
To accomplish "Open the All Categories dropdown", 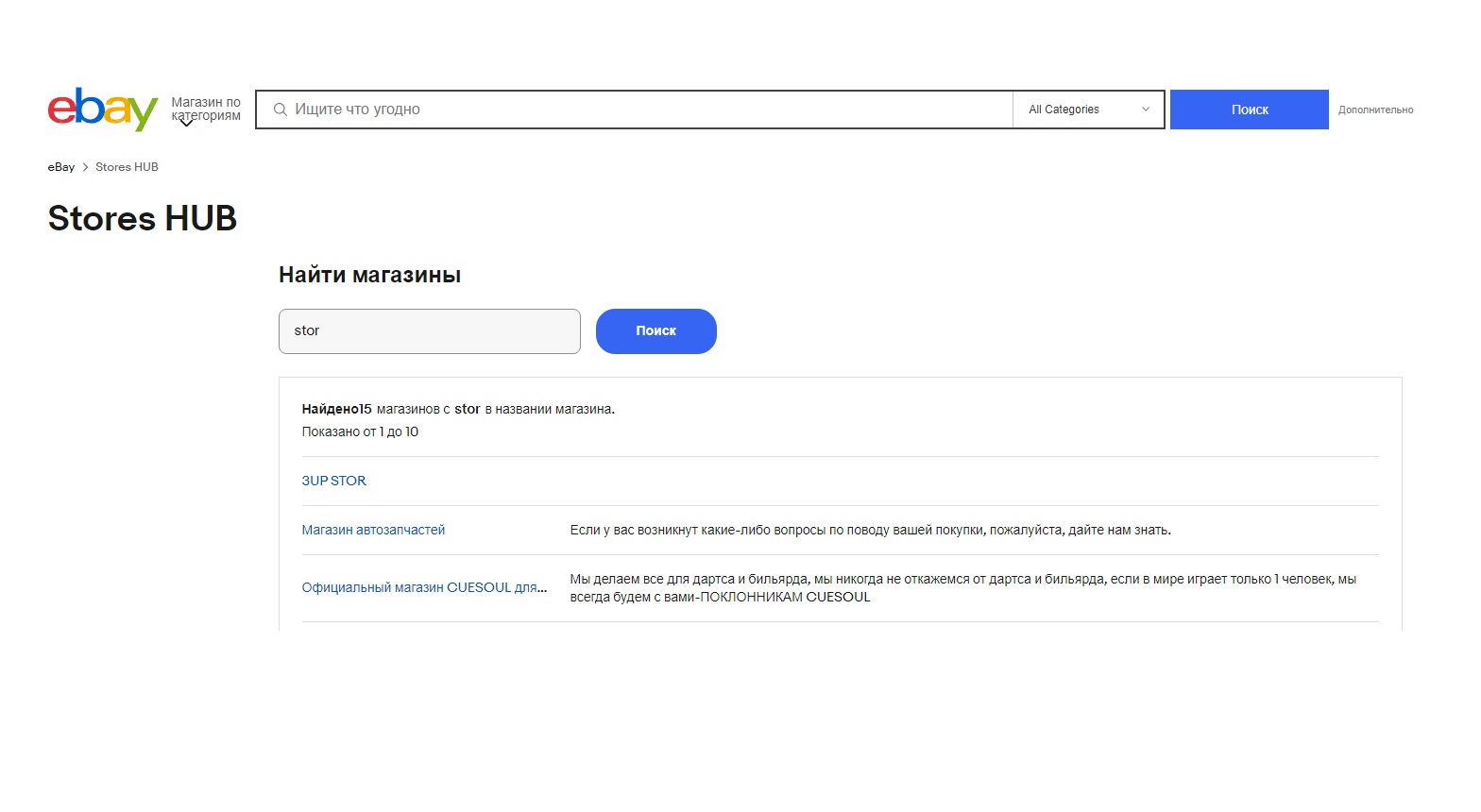I will click(x=1088, y=110).
